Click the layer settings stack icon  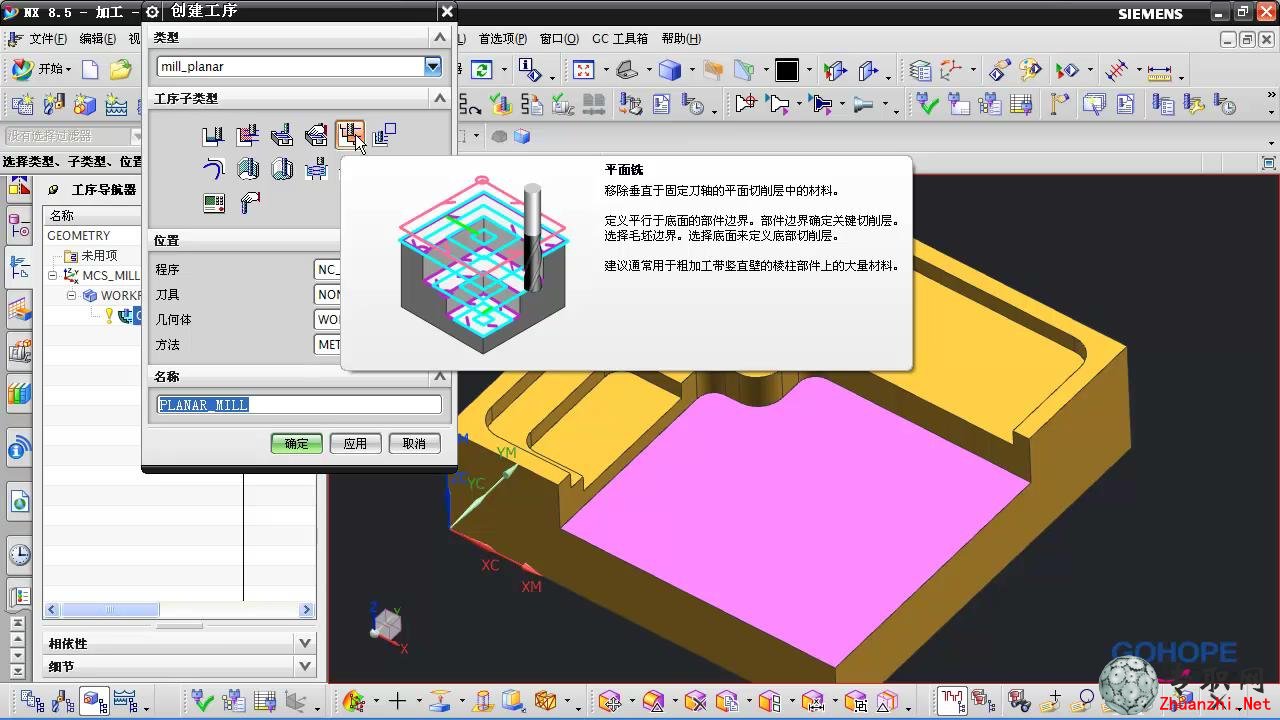point(920,70)
